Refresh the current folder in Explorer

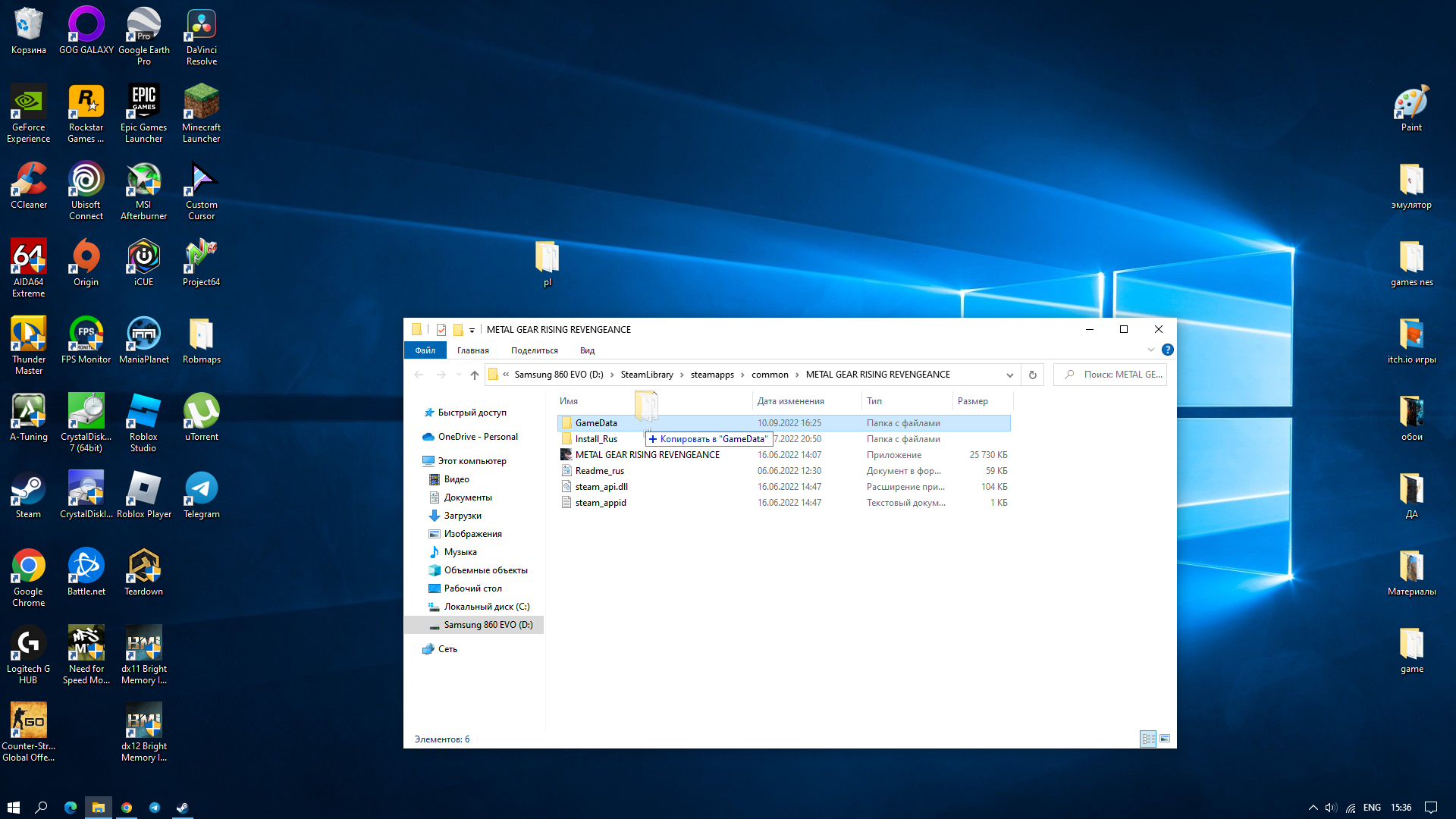[x=1032, y=375]
